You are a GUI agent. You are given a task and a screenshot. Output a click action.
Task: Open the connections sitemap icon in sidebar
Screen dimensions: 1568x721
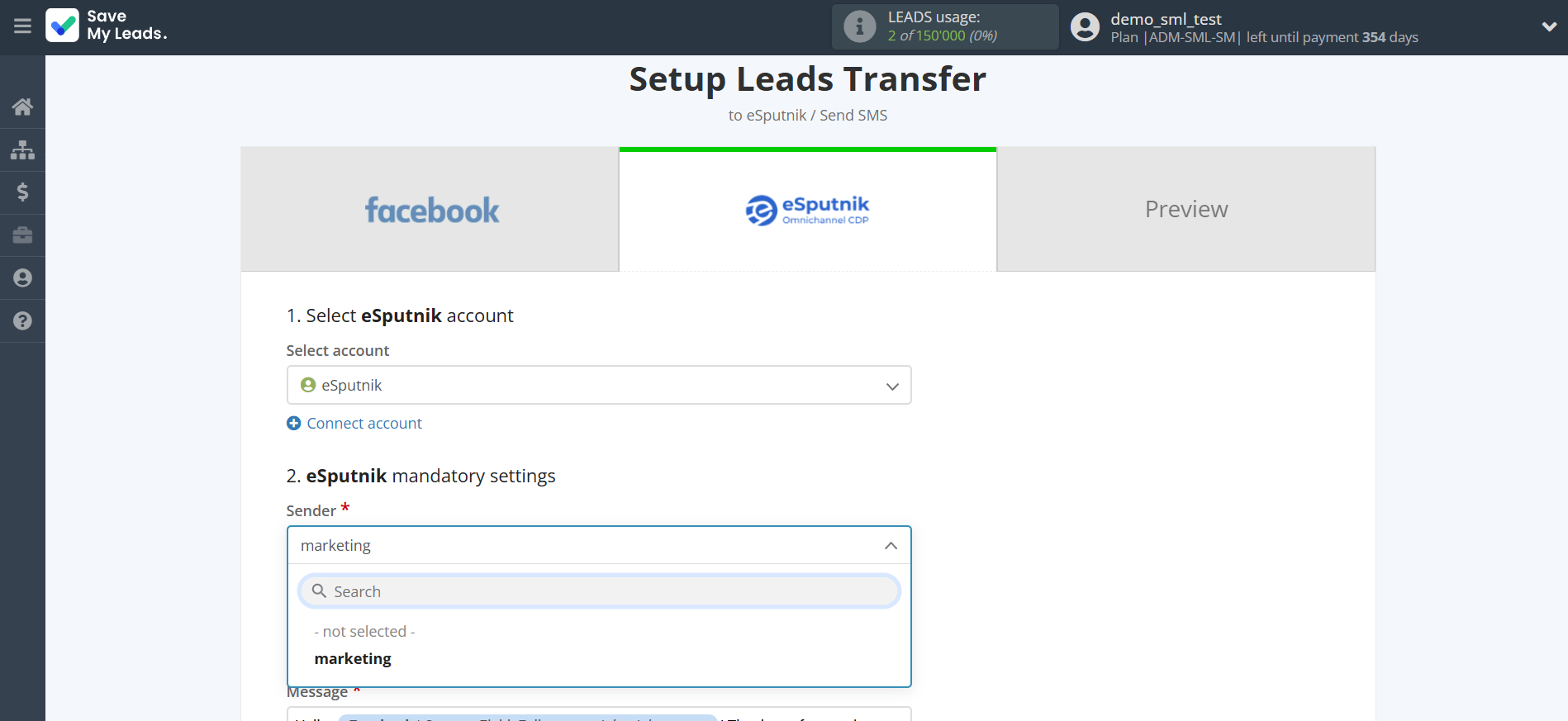click(x=22, y=149)
